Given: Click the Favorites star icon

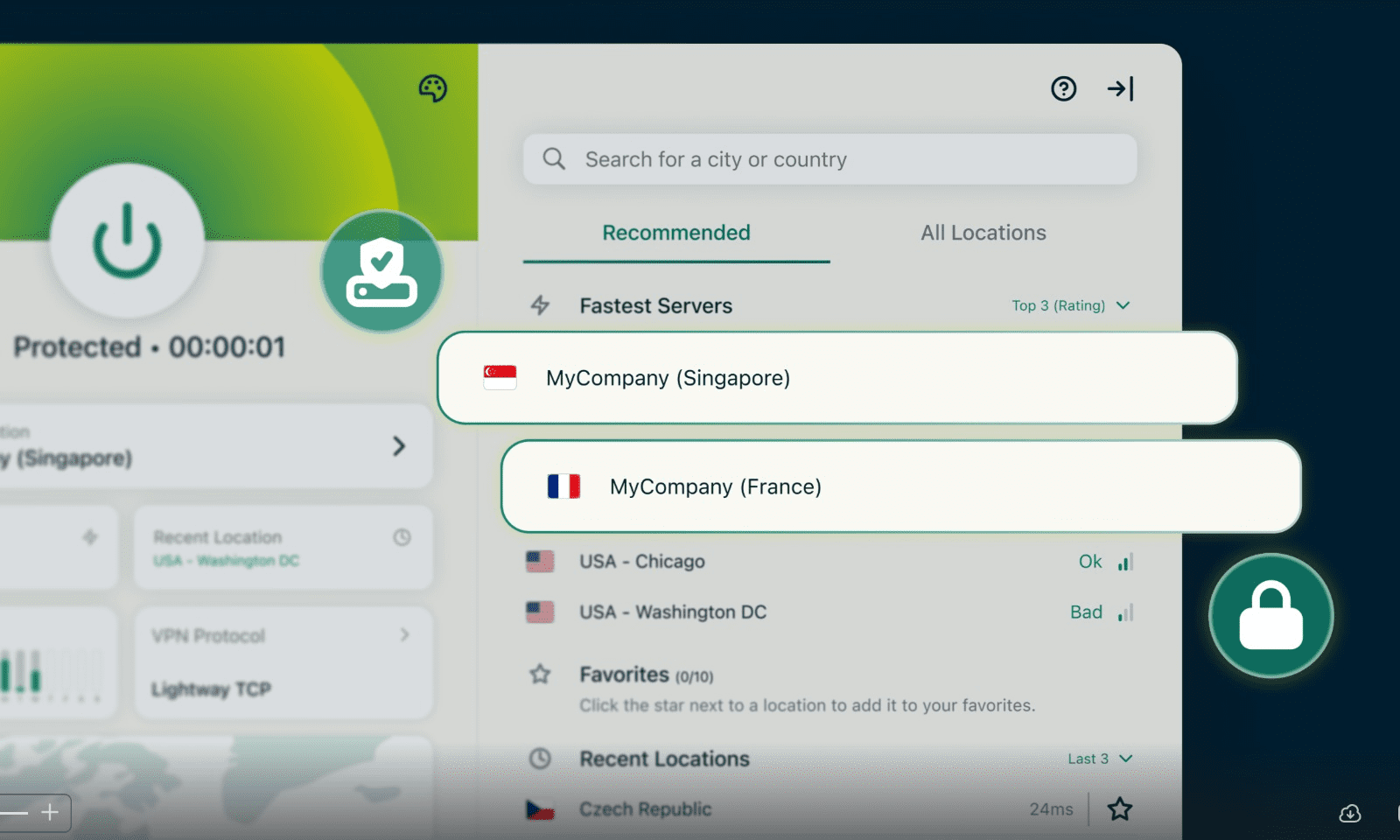Looking at the screenshot, I should point(541,675).
